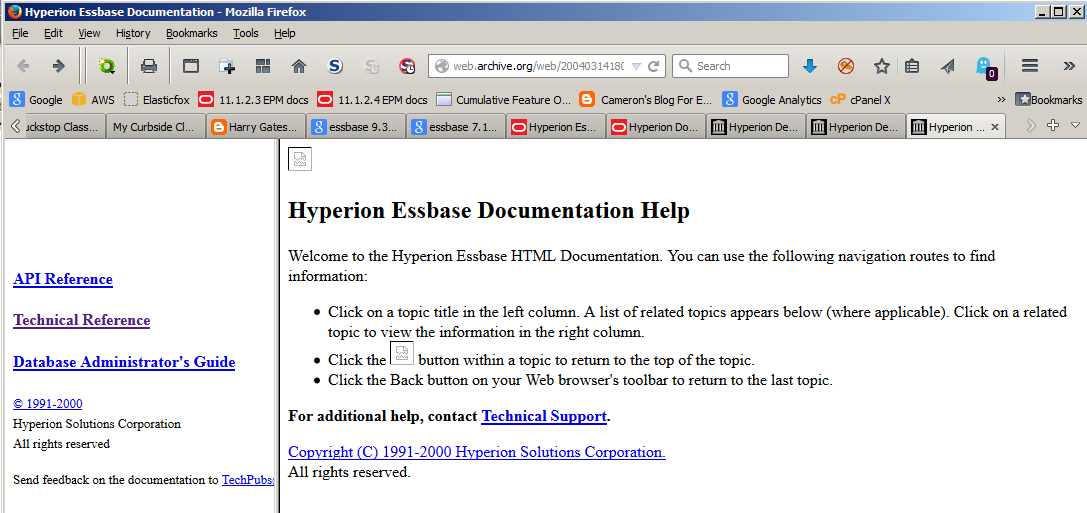Open the 11.1.2.3 EPM docs bookmark
This screenshot has width=1087, height=513.
pyautogui.click(x=253, y=100)
